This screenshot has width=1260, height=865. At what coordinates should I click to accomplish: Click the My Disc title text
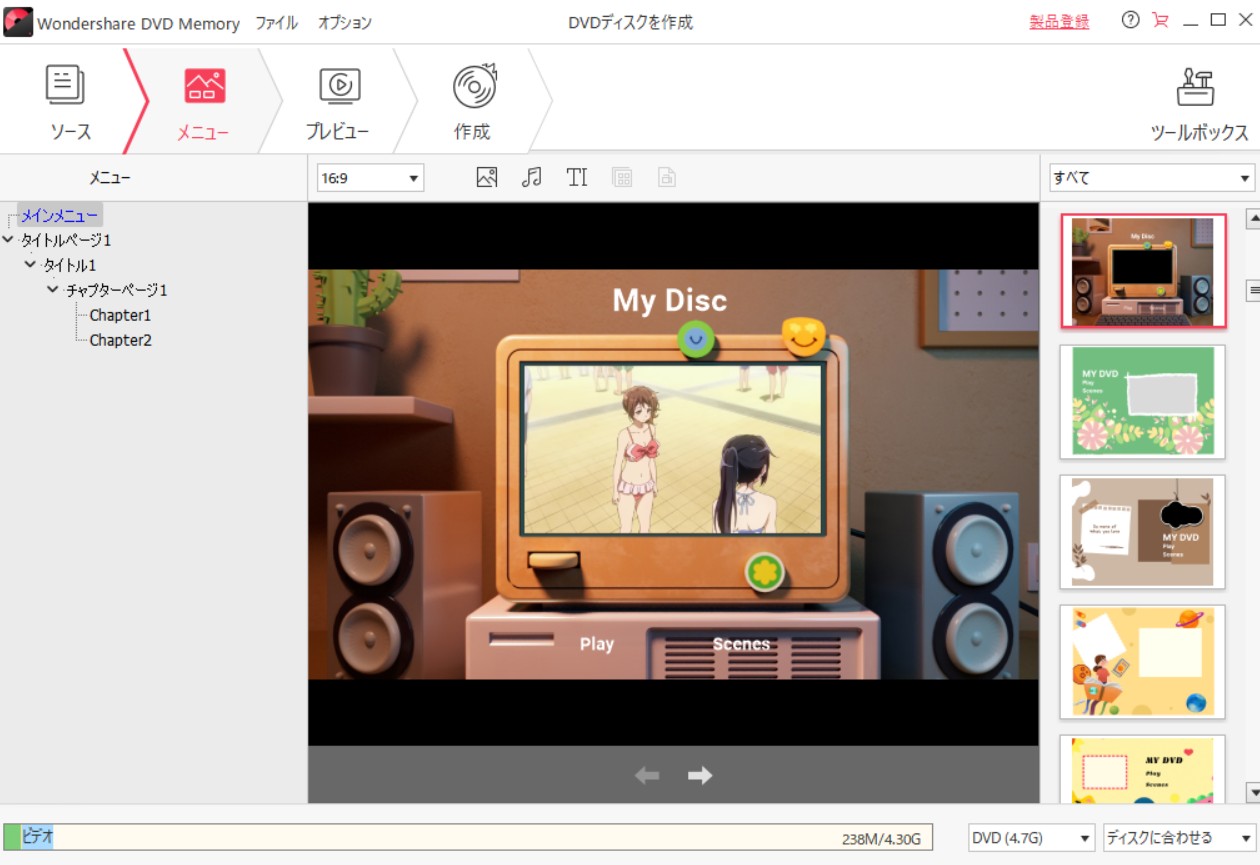pos(670,300)
